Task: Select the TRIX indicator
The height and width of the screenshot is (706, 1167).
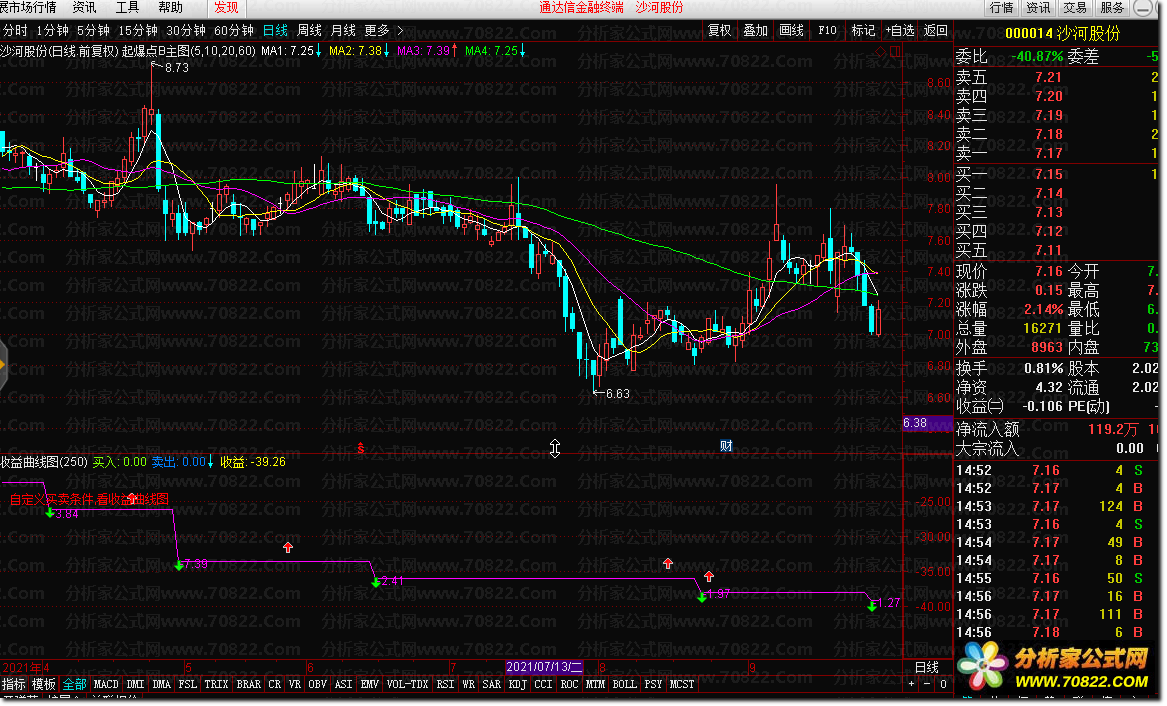Action: 216,684
